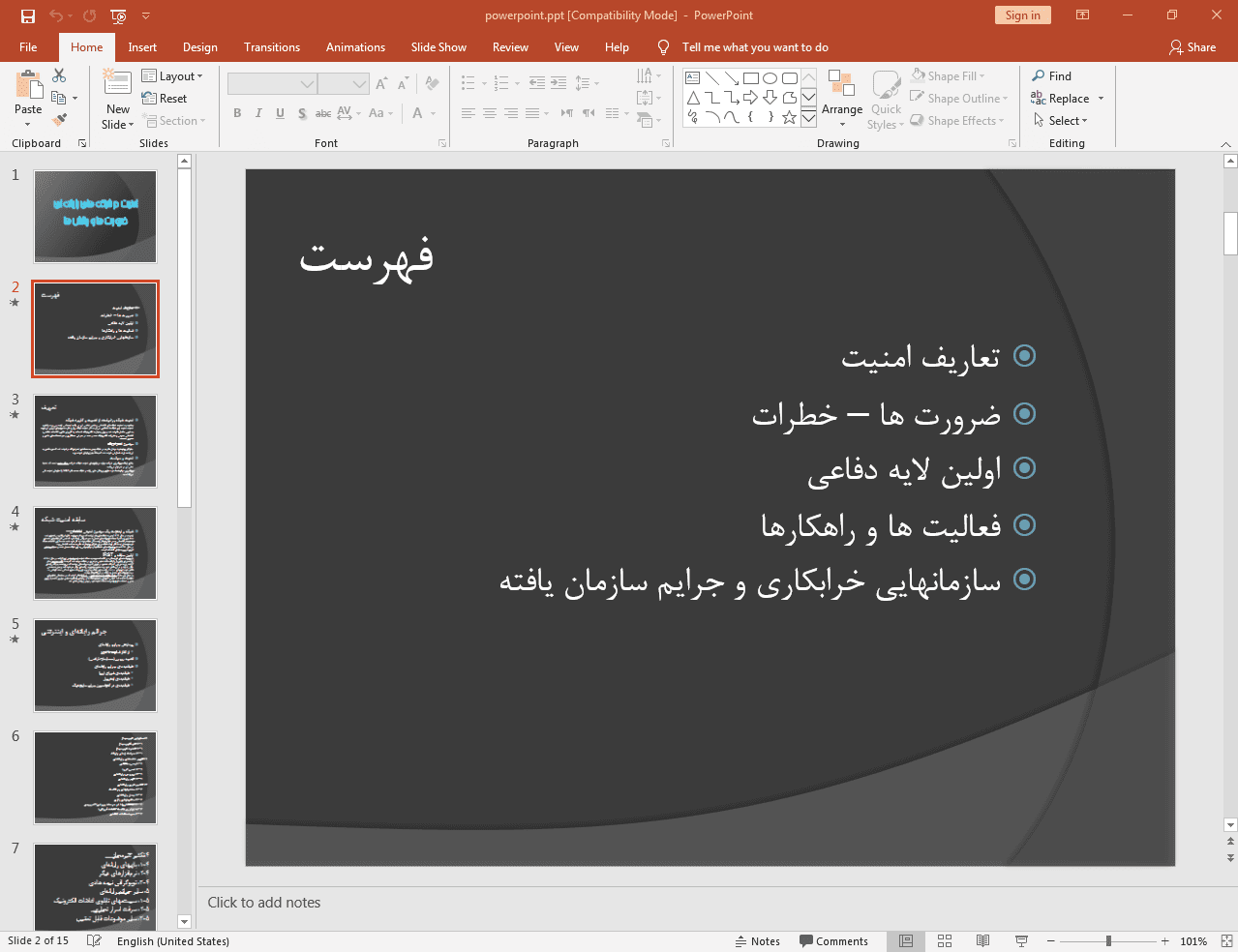The width and height of the screenshot is (1238, 952).
Task: Toggle Normal view button in status bar
Action: (906, 941)
